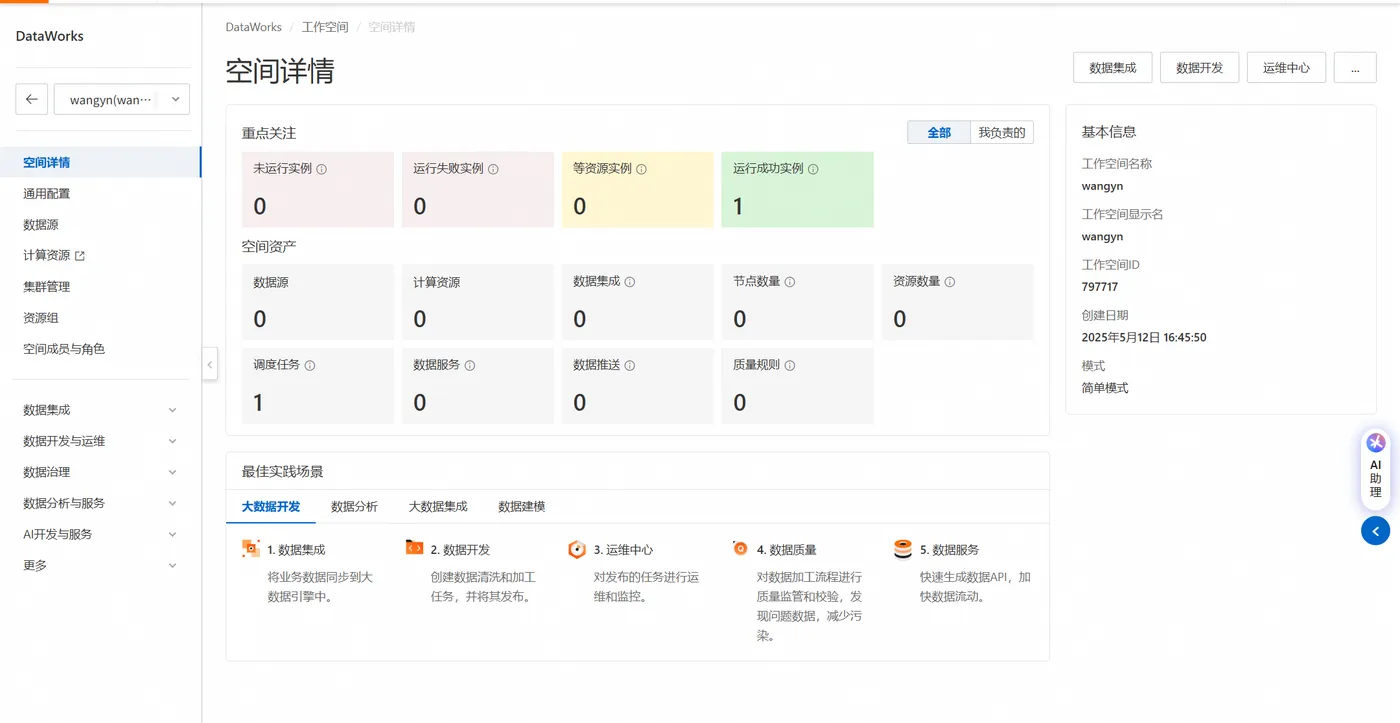
Task: Click the info icon beside 质量规则
Action: (790, 365)
